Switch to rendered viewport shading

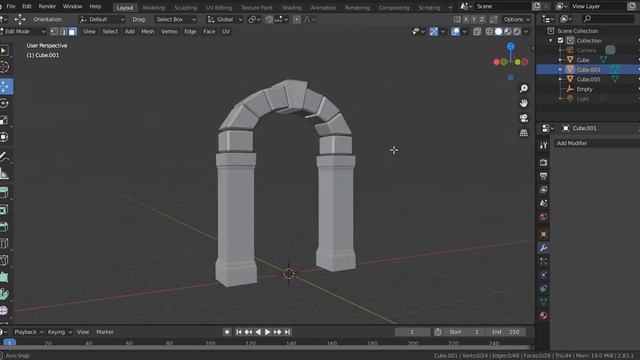517,31
